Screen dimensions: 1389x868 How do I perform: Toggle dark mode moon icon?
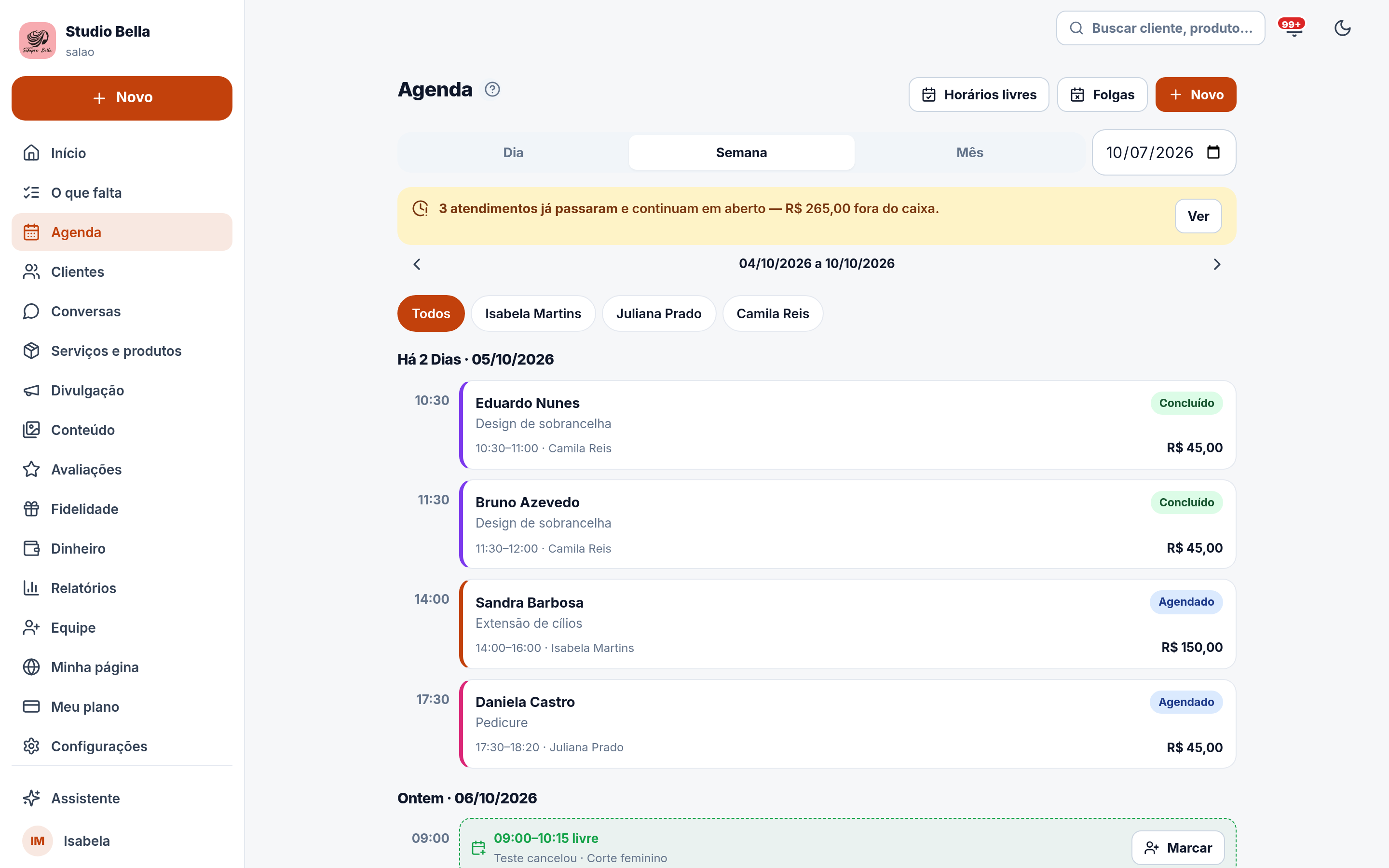point(1342,28)
